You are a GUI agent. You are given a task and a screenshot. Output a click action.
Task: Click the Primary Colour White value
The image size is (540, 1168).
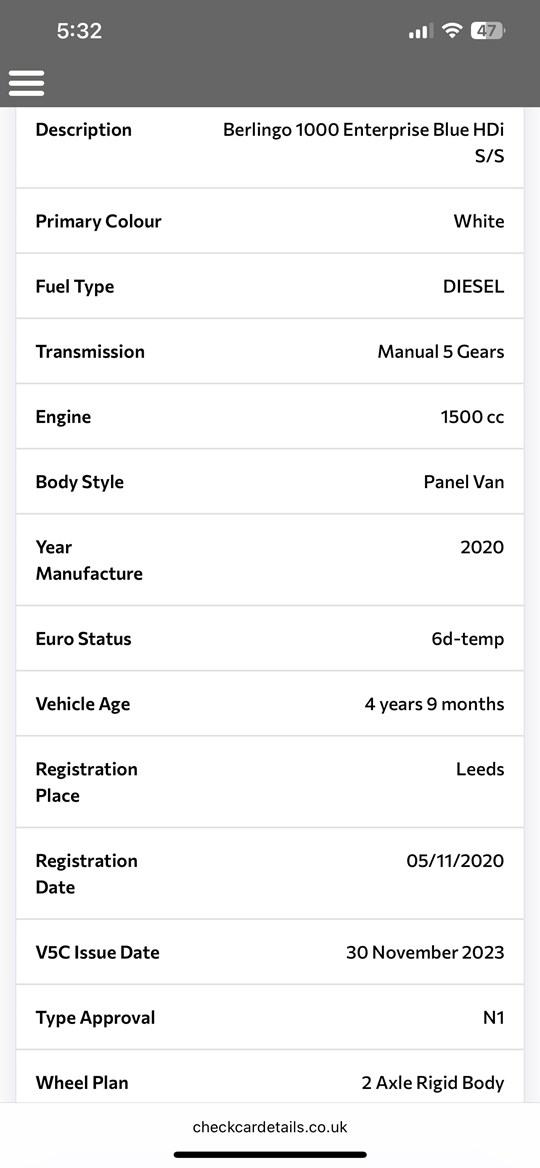coord(479,221)
